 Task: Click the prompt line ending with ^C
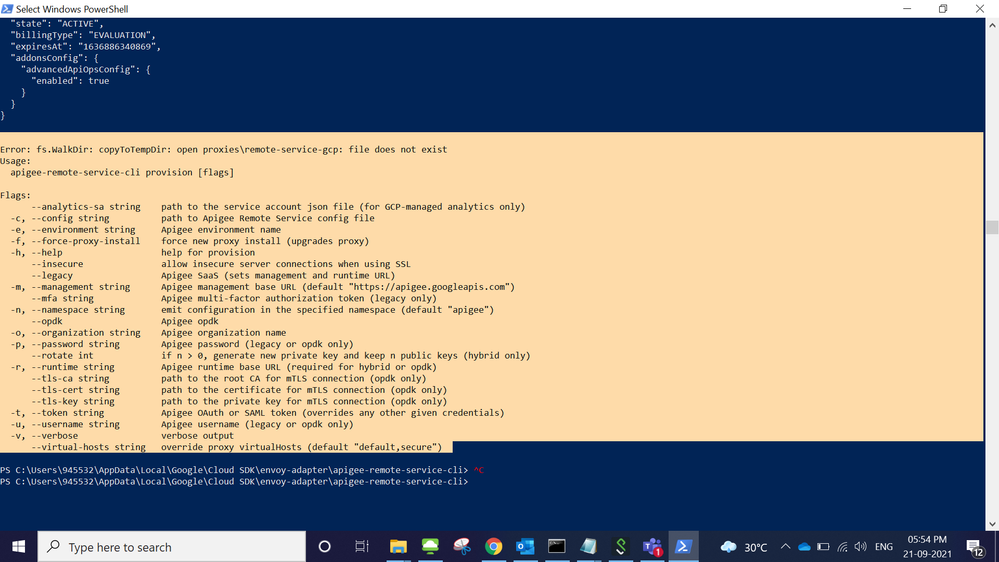242,471
